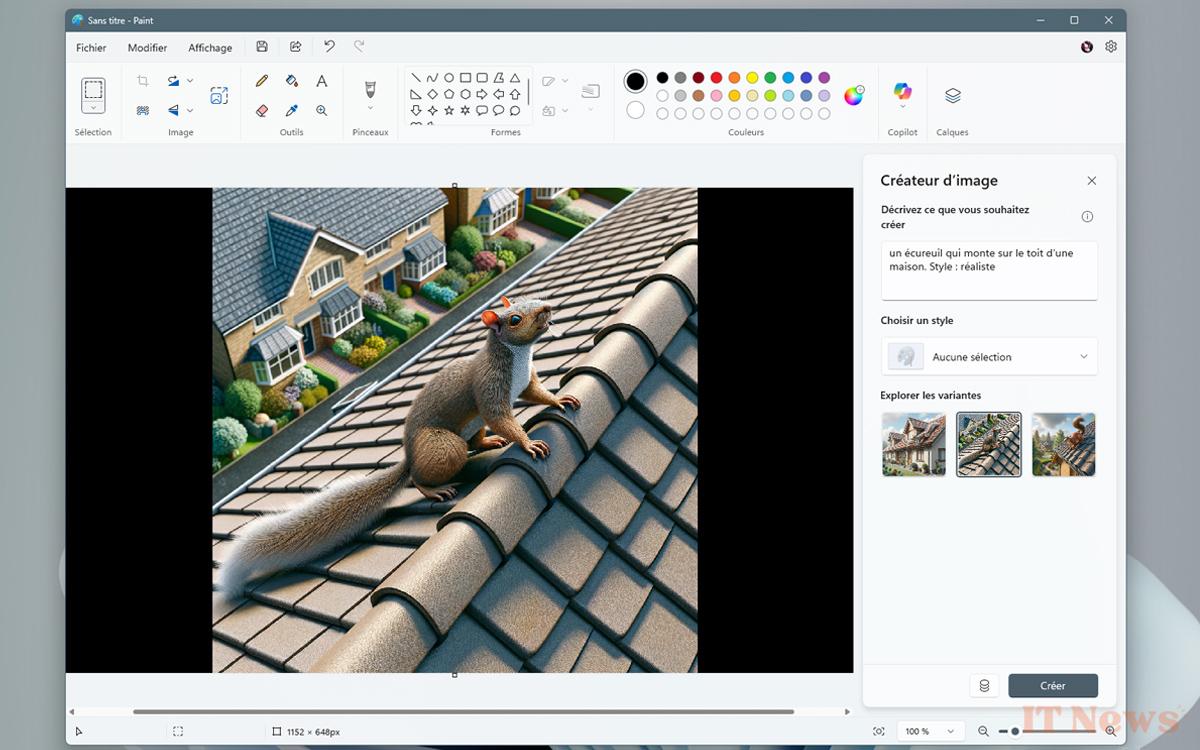Select the Pencil tool
The width and height of the screenshot is (1200, 750).
(262, 81)
